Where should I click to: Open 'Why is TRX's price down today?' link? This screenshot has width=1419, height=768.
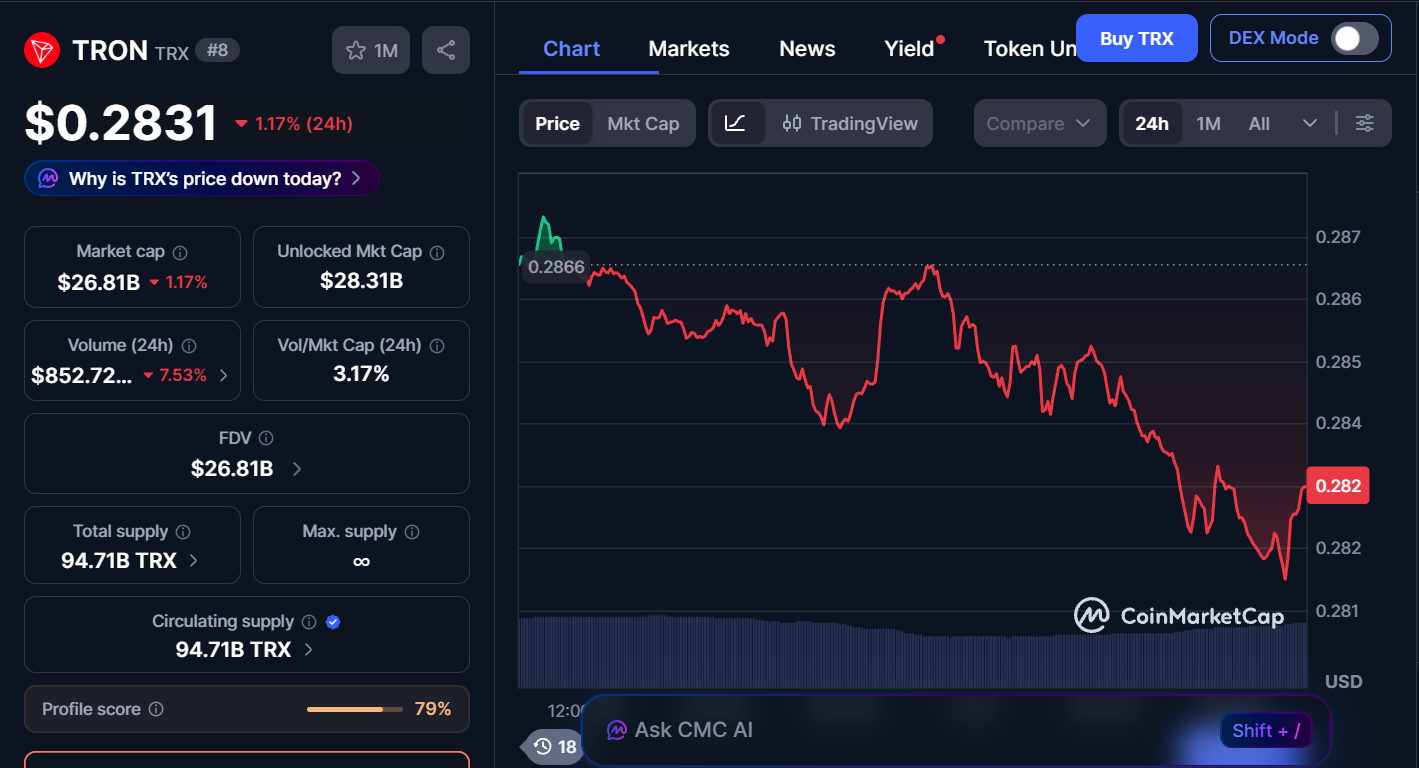200,177
